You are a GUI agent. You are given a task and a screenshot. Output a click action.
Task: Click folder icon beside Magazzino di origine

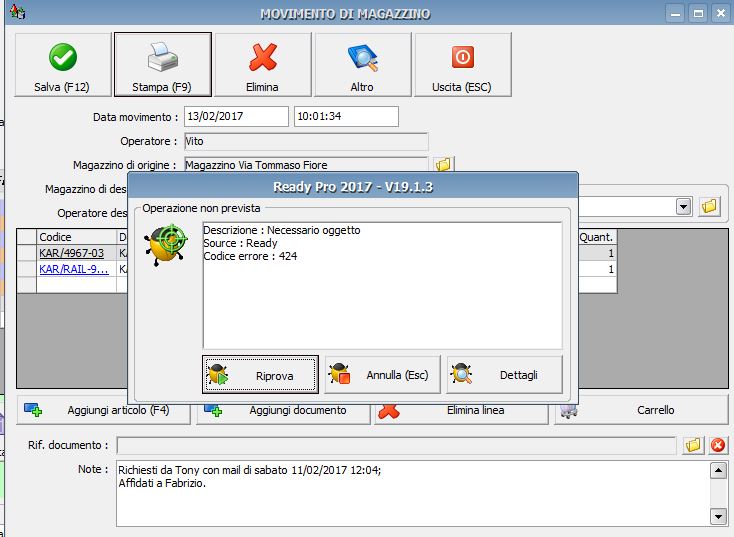pyautogui.click(x=443, y=164)
